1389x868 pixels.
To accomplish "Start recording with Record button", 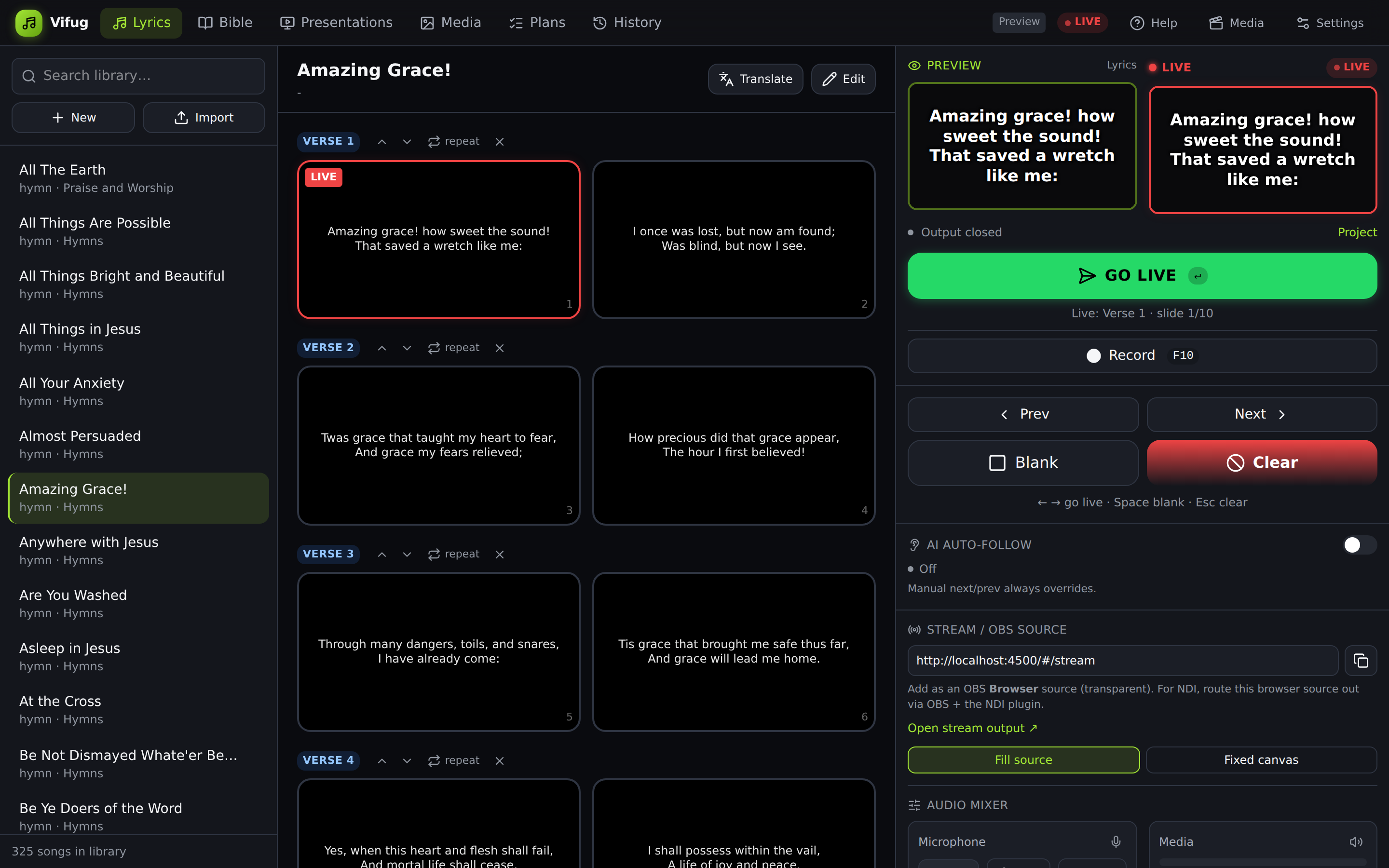I will [1142, 355].
